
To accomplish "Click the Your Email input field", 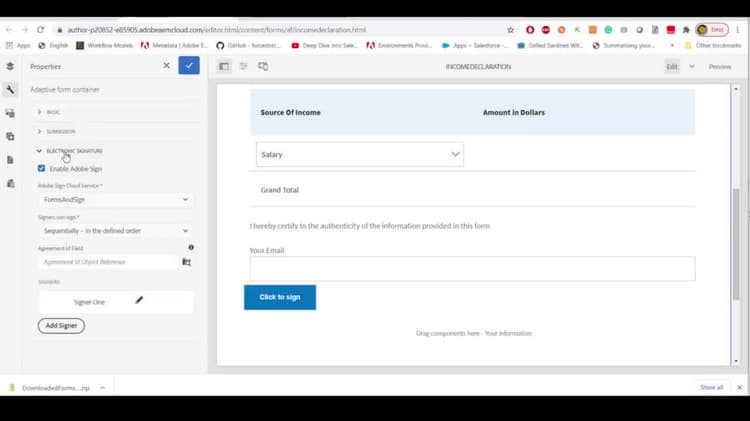I will tap(472, 268).
